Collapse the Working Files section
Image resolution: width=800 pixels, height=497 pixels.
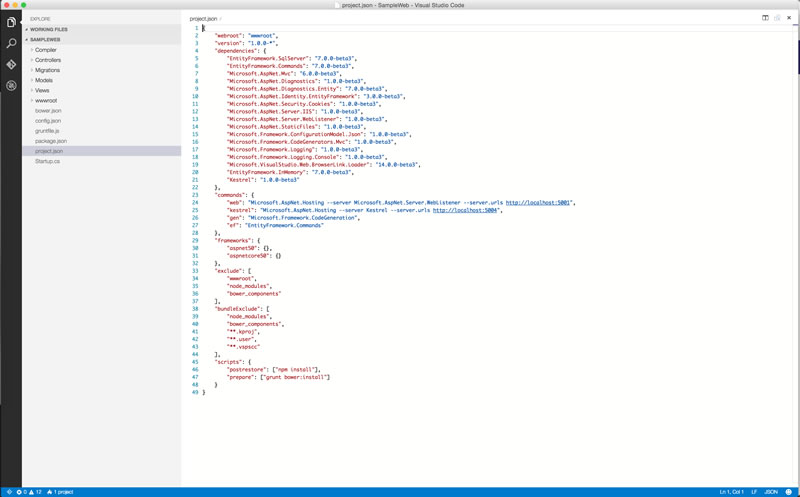tap(48, 29)
